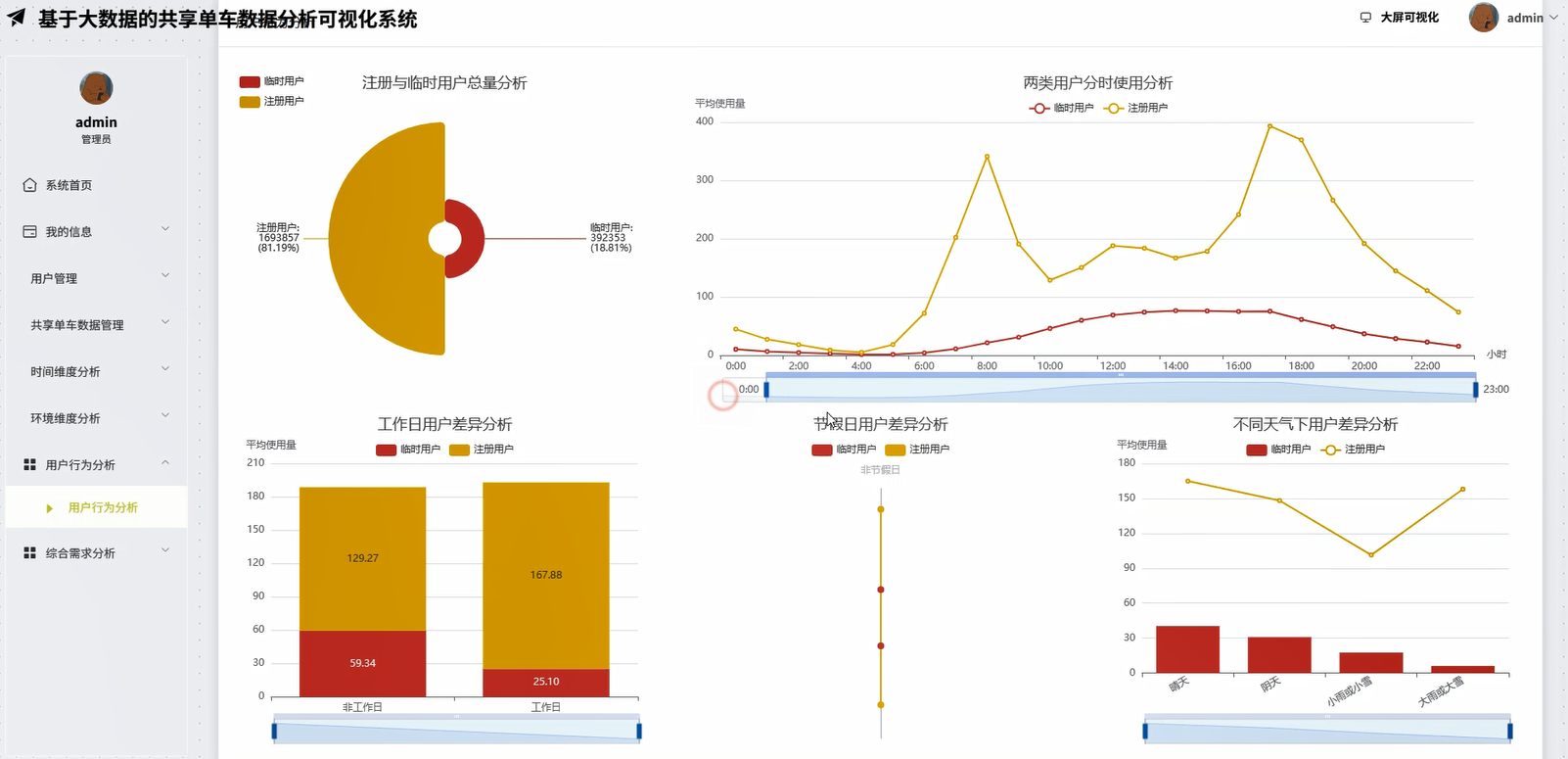Toggle 注册用户 legend in 节假日 chart

point(917,450)
